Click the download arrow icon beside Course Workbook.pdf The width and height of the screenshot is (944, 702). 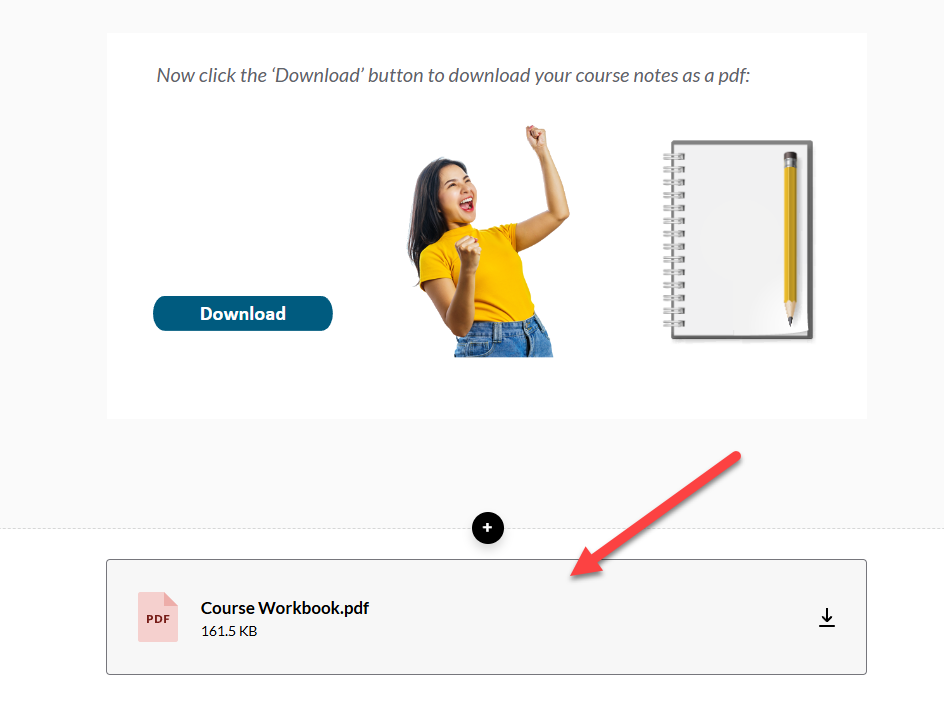[827, 617]
